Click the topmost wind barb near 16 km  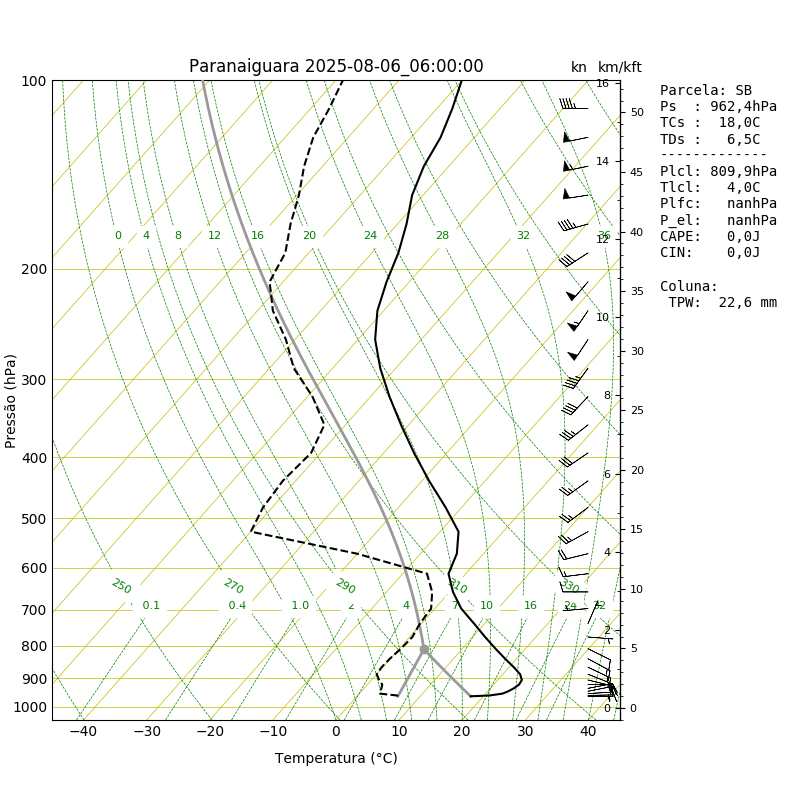click(573, 104)
